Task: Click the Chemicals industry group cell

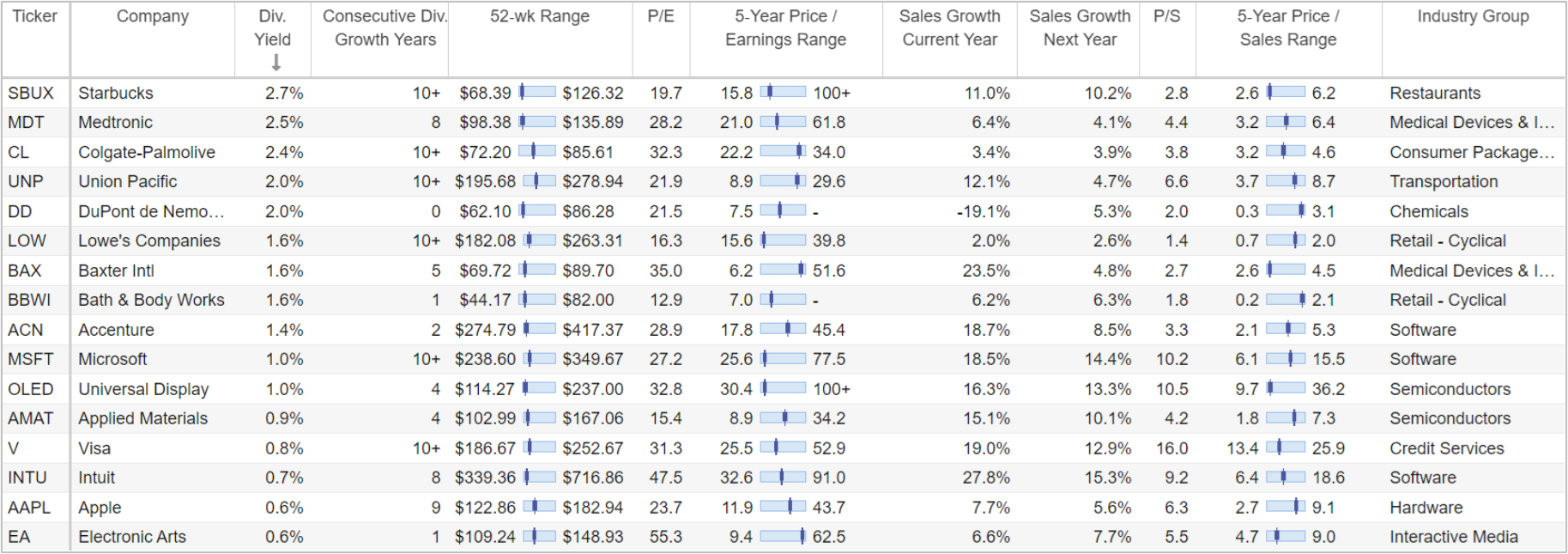Action: (x=1429, y=211)
